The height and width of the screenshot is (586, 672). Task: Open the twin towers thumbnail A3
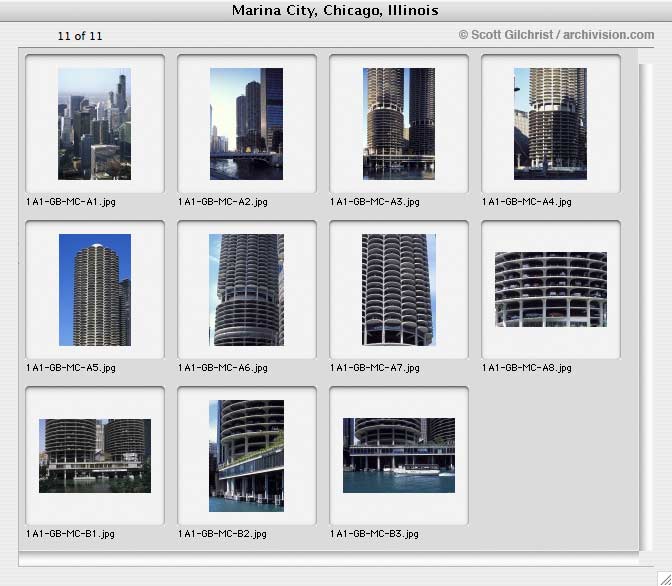click(399, 124)
